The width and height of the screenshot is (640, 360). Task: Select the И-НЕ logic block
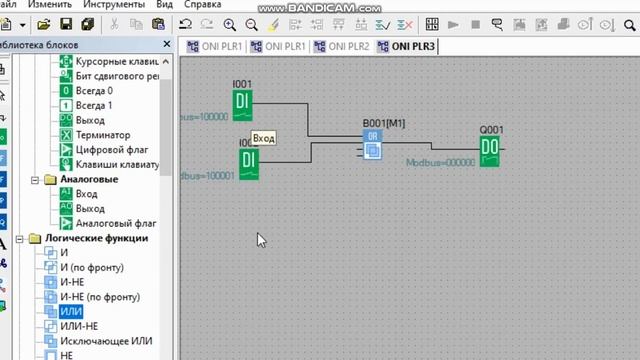point(64,282)
